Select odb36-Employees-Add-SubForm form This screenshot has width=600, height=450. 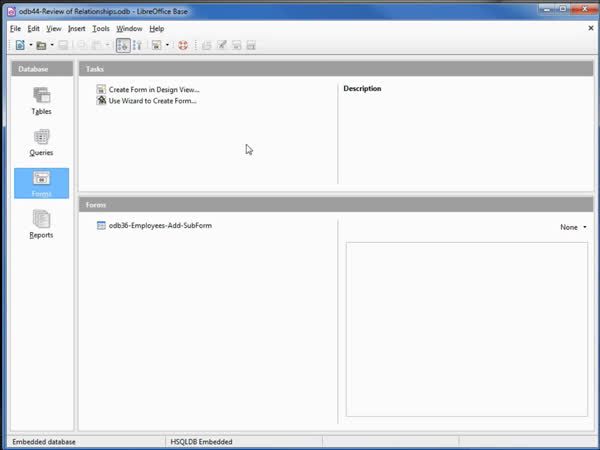point(160,226)
